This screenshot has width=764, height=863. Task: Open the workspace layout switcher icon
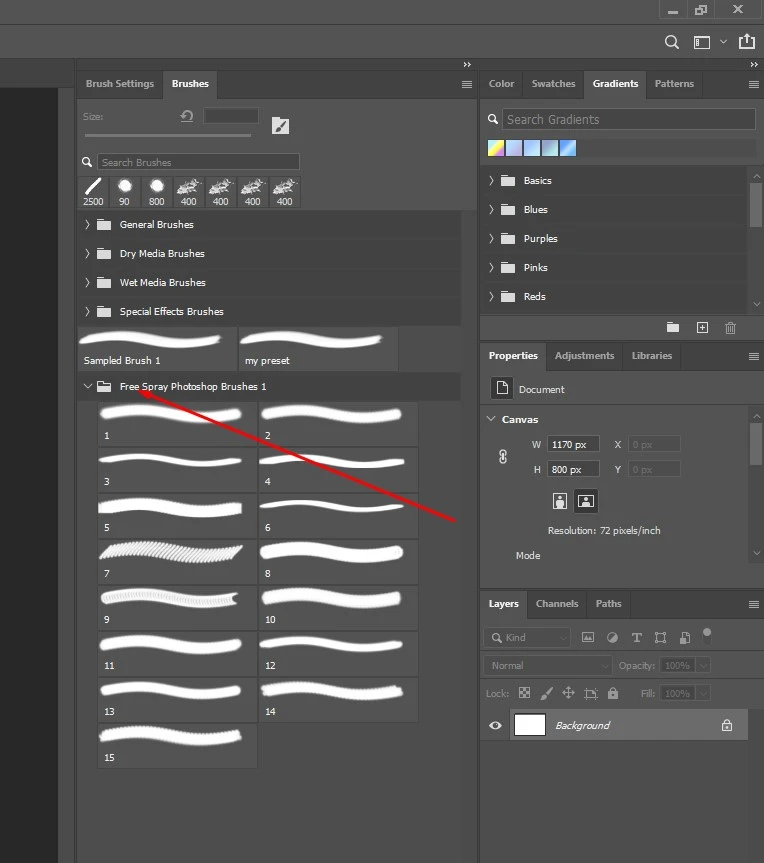[702, 42]
